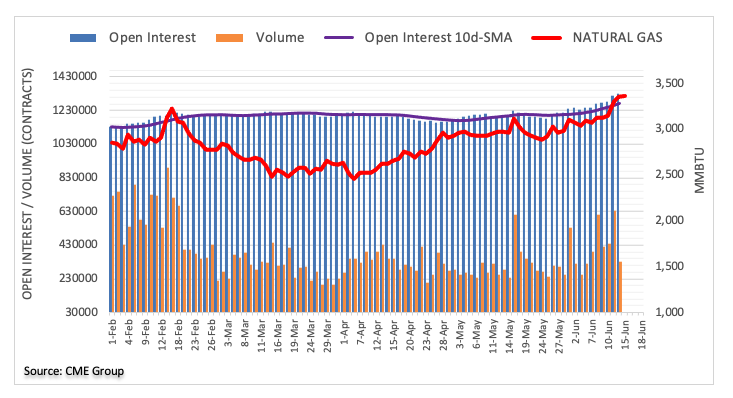
Task: Click the blue Open Interest legend swatch
Action: tap(83, 38)
